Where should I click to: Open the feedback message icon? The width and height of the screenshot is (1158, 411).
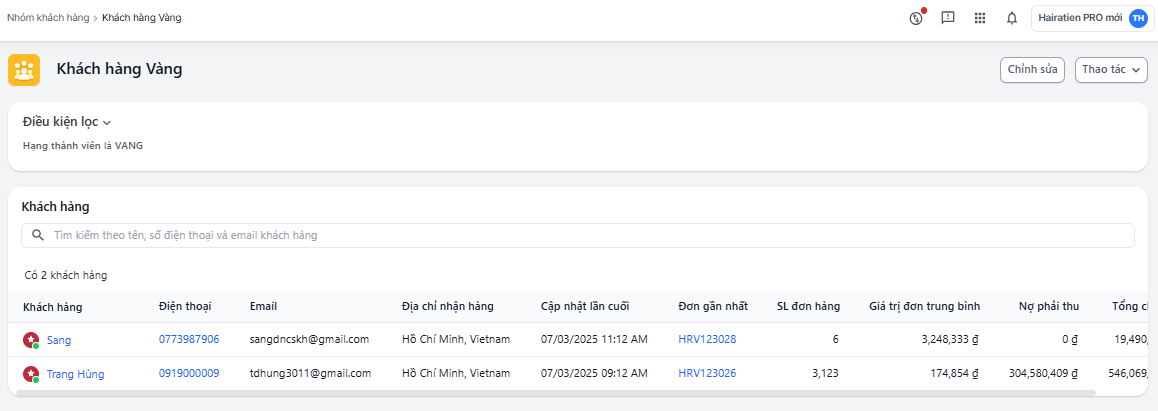[948, 18]
